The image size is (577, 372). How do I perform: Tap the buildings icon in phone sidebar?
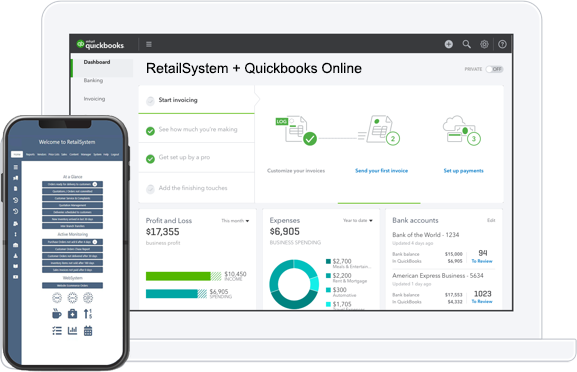coord(15,178)
